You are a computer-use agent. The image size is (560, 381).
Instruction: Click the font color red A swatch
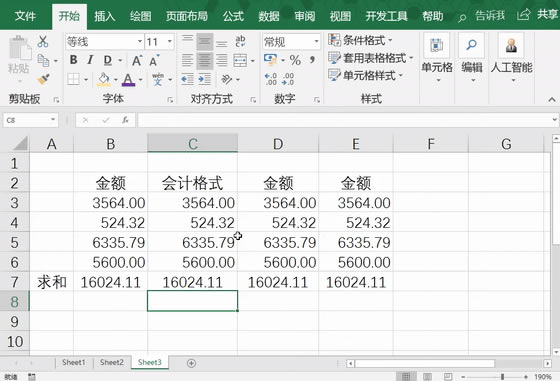pos(128,79)
